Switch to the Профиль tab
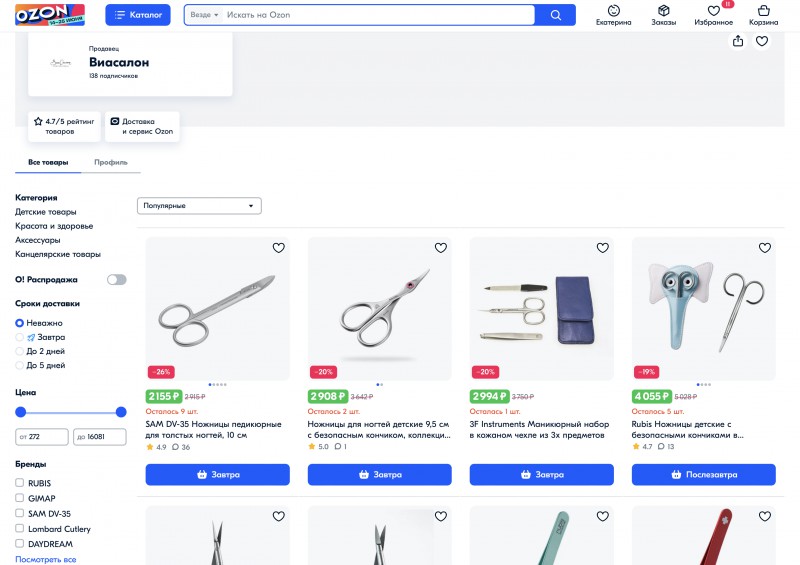 [111, 162]
